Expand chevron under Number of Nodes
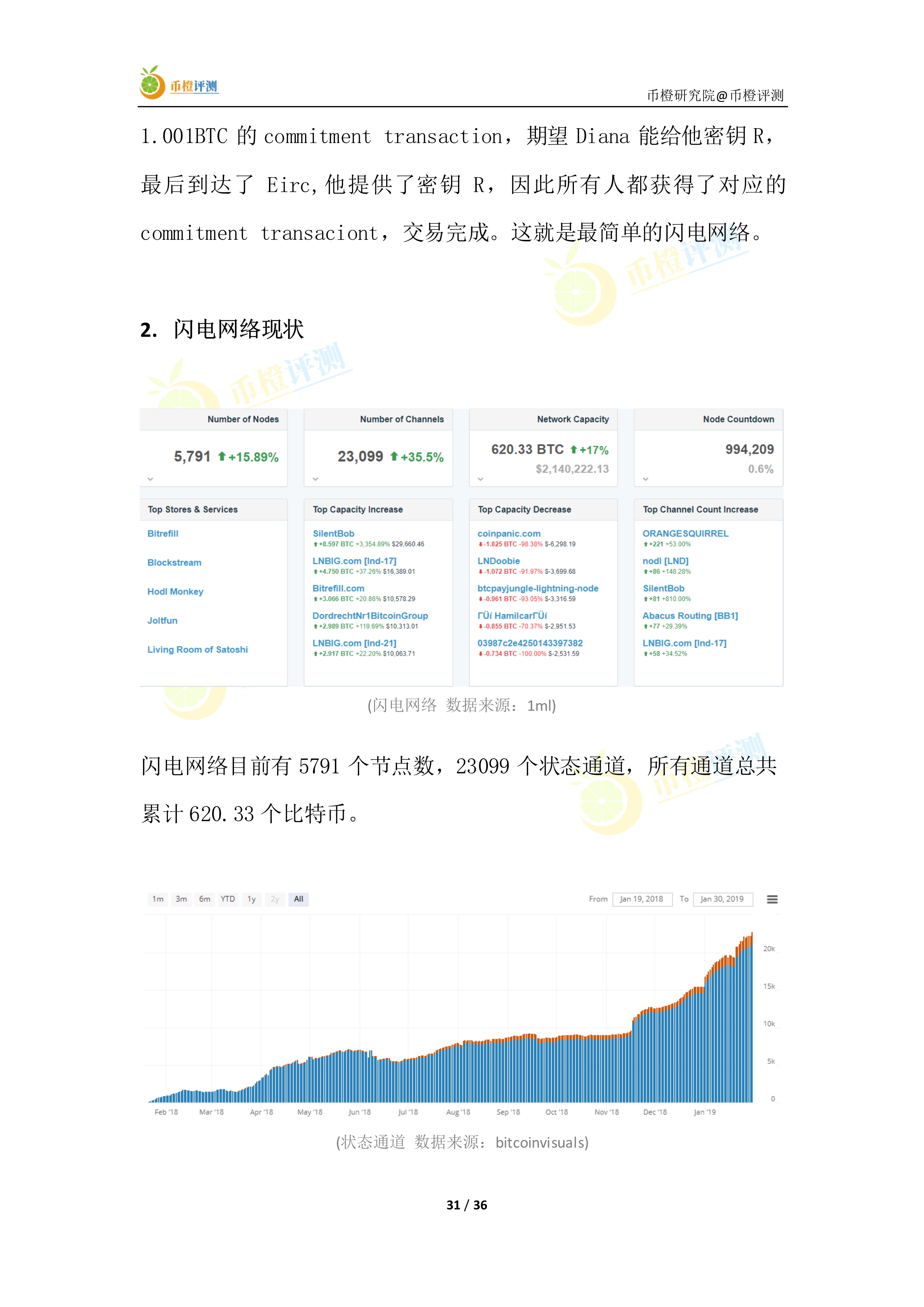924x1307 pixels. (x=150, y=479)
